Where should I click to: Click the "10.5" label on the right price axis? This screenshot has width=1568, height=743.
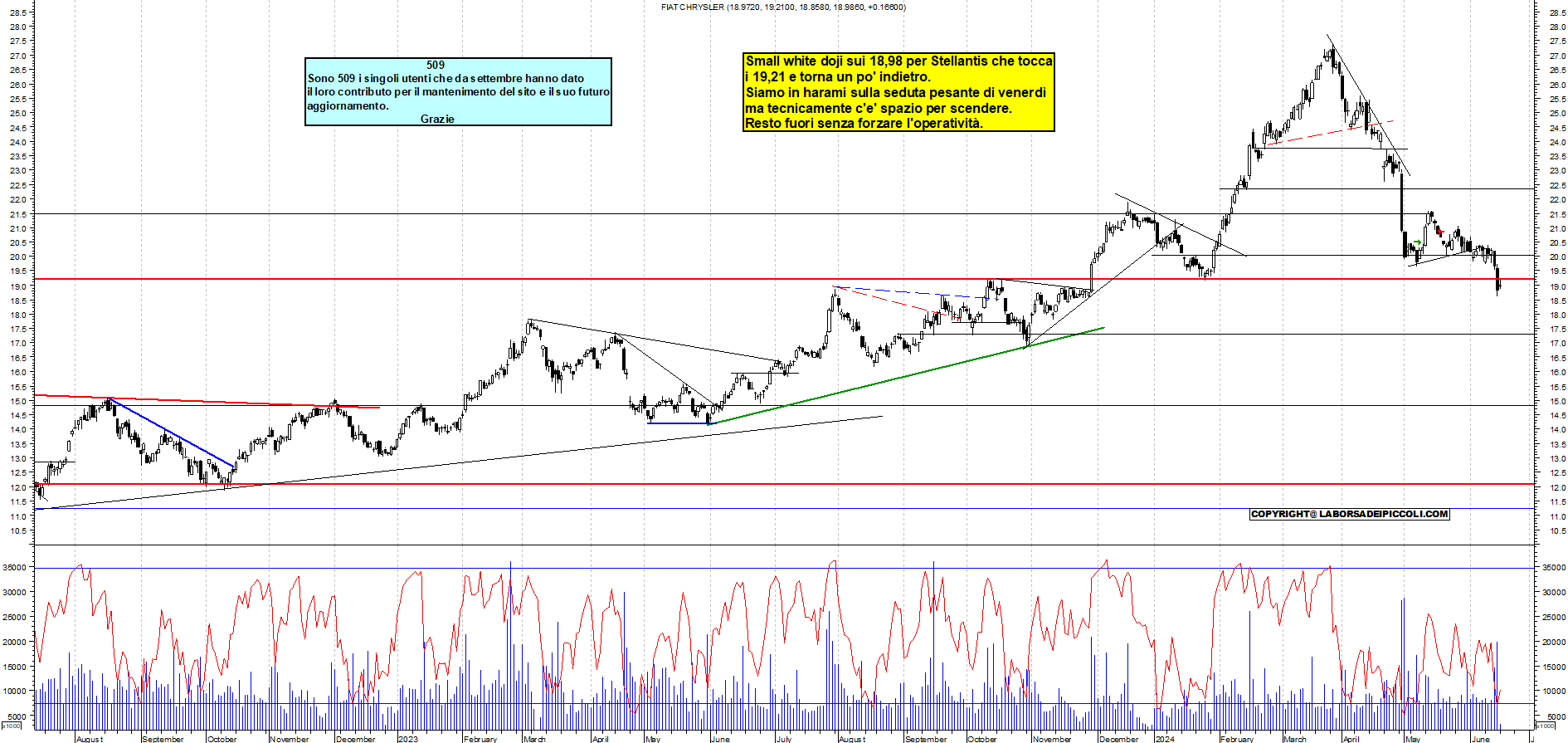1557,530
